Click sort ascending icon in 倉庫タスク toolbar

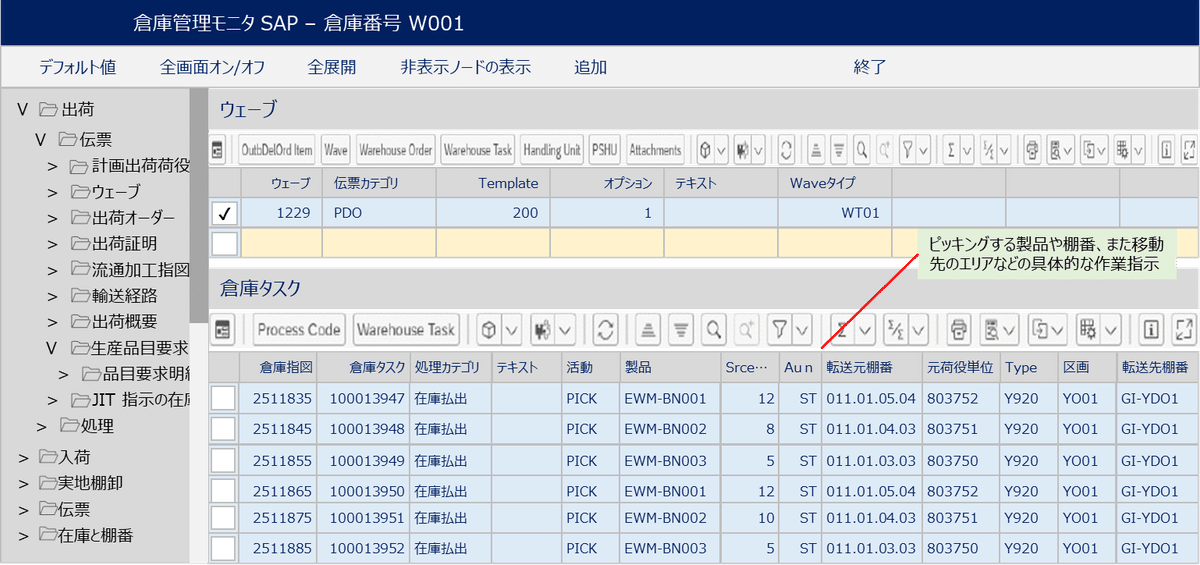tap(649, 329)
